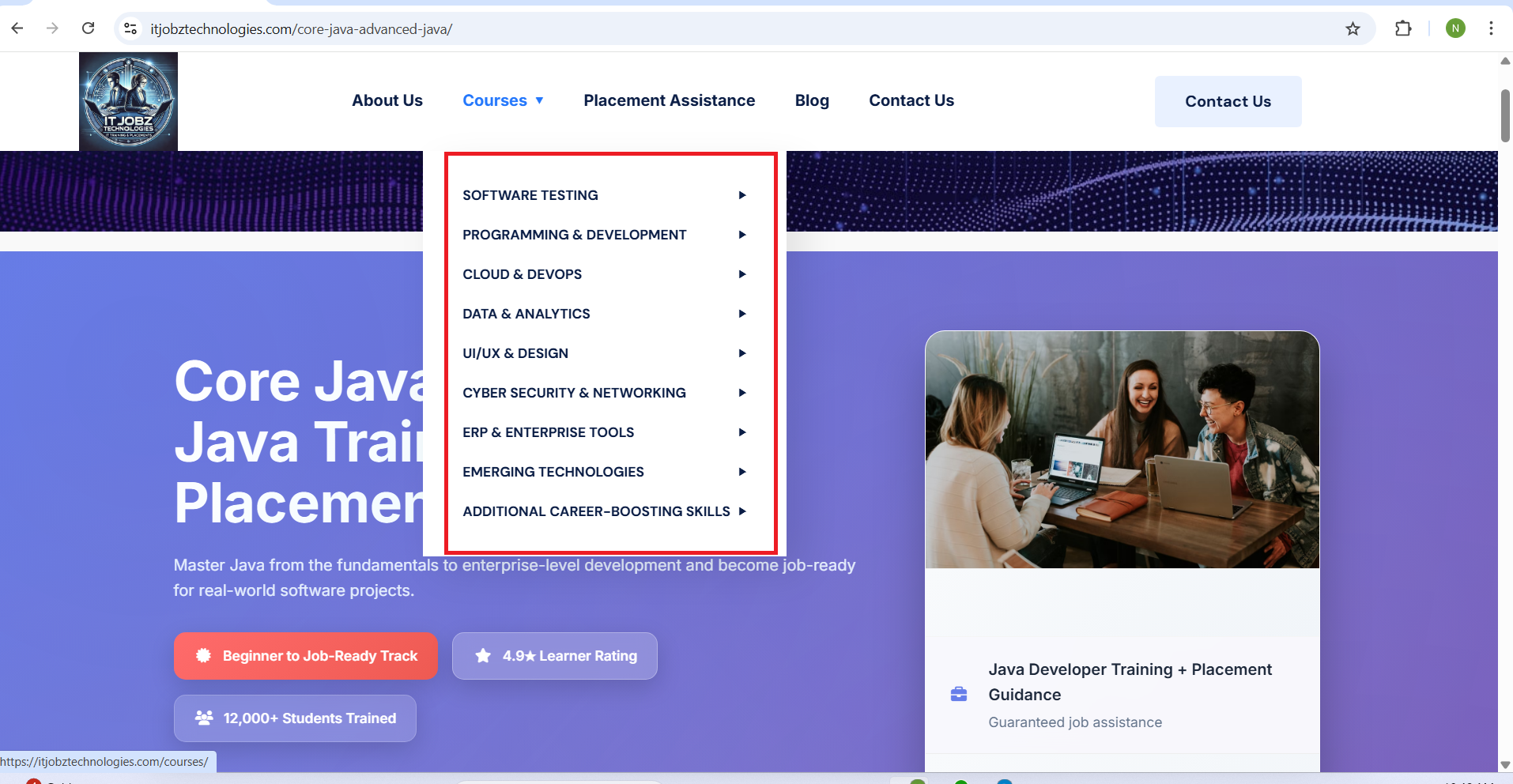View site information icon in address bar
This screenshot has height=784, width=1513.
pyautogui.click(x=131, y=29)
